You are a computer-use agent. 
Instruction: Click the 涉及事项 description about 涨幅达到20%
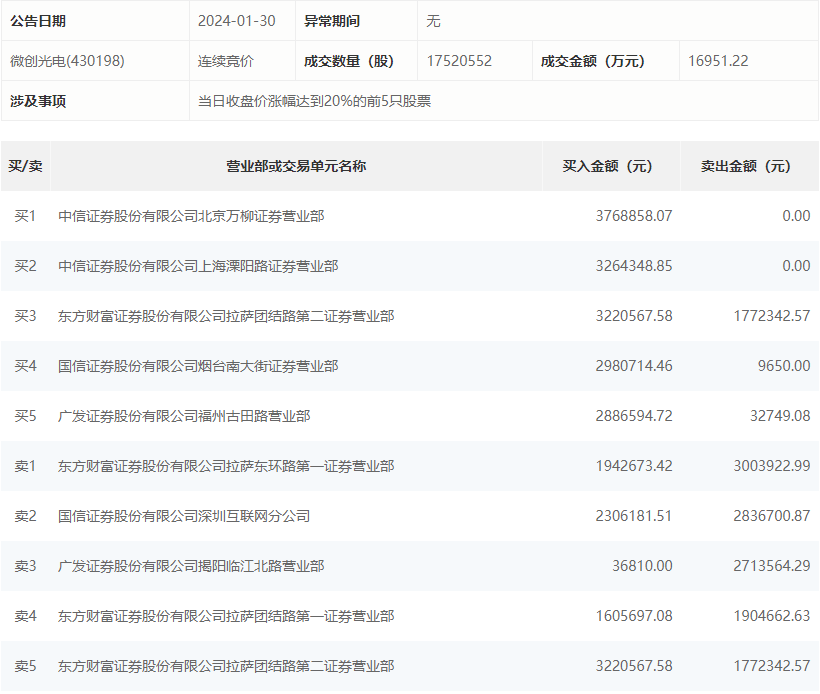point(314,101)
